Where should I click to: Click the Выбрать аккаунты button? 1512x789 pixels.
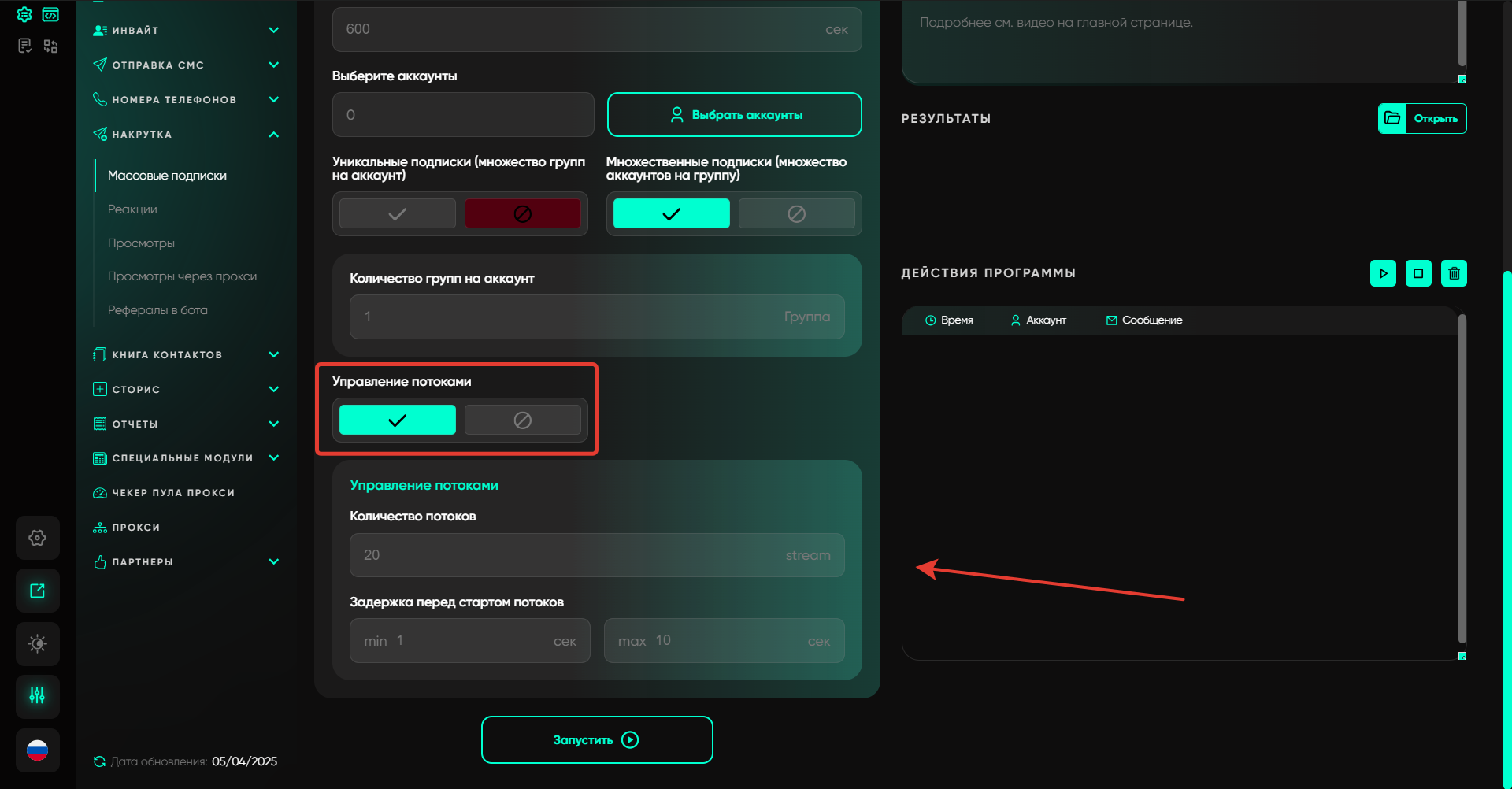pyautogui.click(x=734, y=115)
